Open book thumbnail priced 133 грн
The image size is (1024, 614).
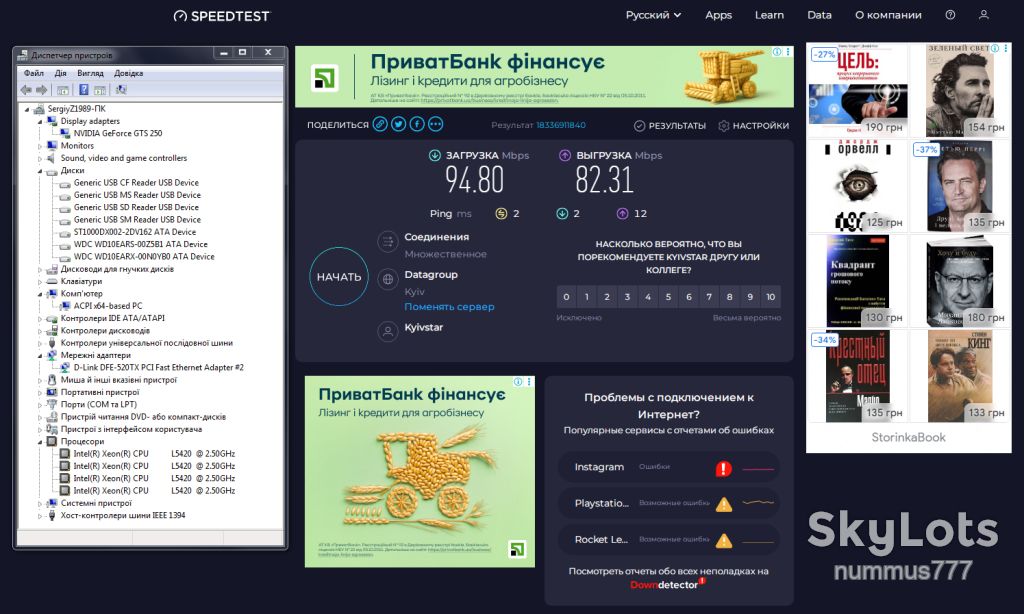pos(960,376)
